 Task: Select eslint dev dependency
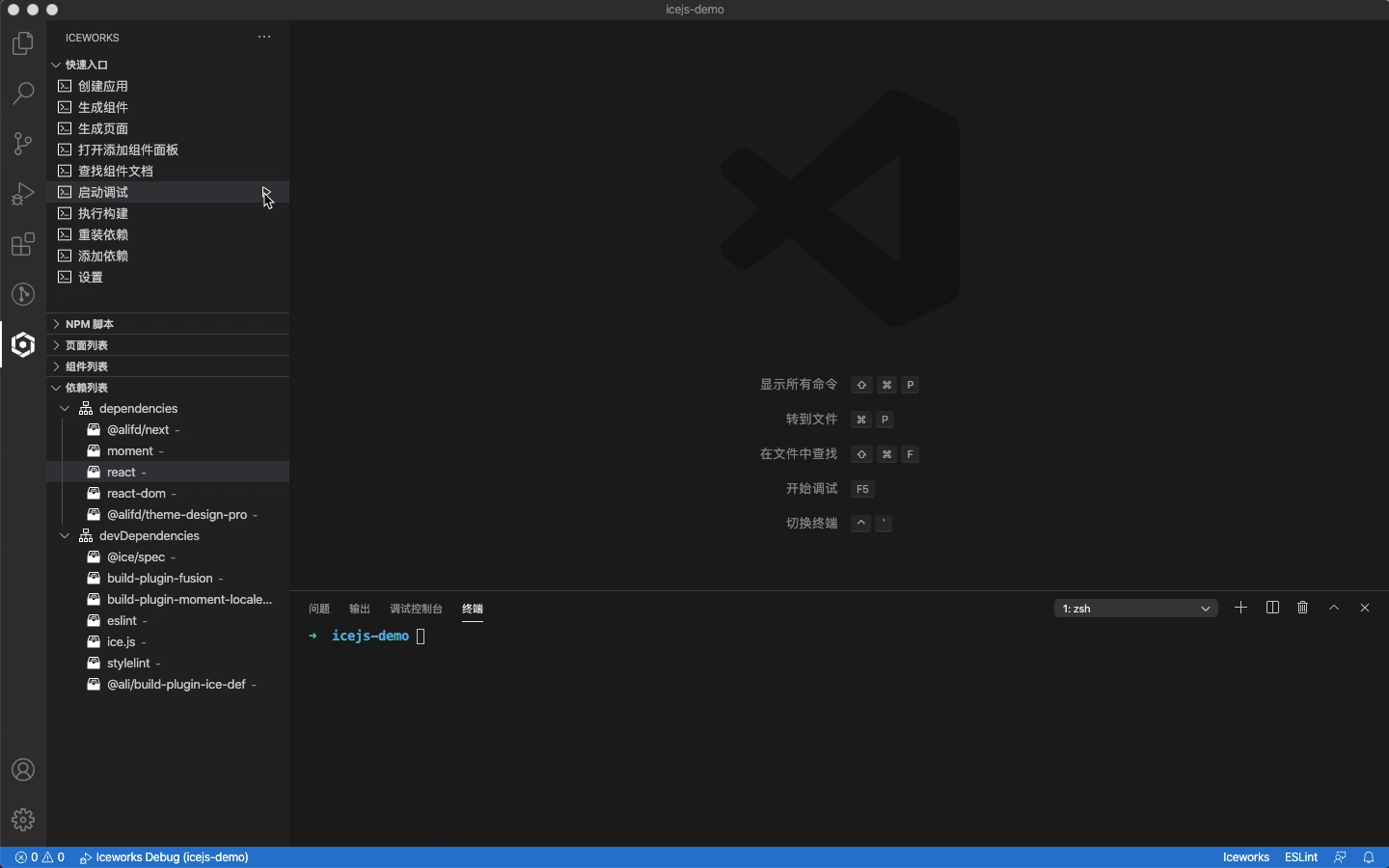[x=168, y=621]
